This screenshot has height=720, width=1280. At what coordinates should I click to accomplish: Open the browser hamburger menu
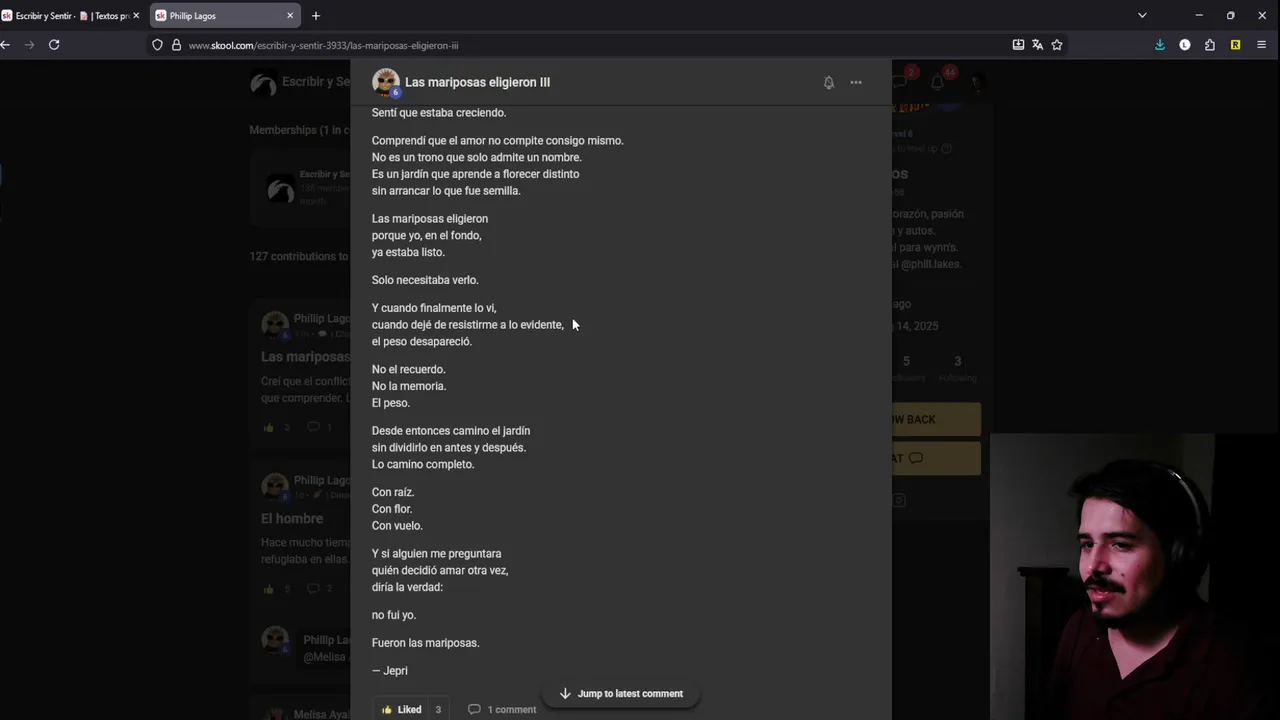(x=1261, y=45)
